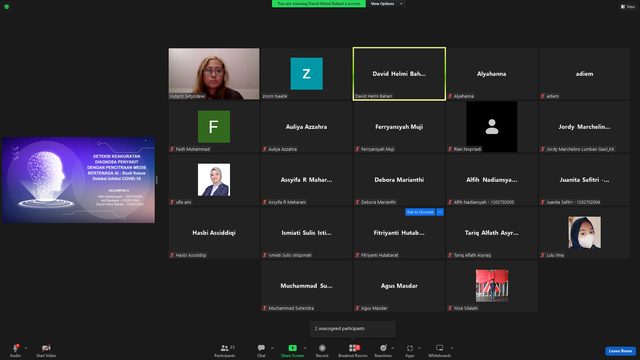
Task: Click the '2 unassigned participants' tooltip
Action: 353,329
